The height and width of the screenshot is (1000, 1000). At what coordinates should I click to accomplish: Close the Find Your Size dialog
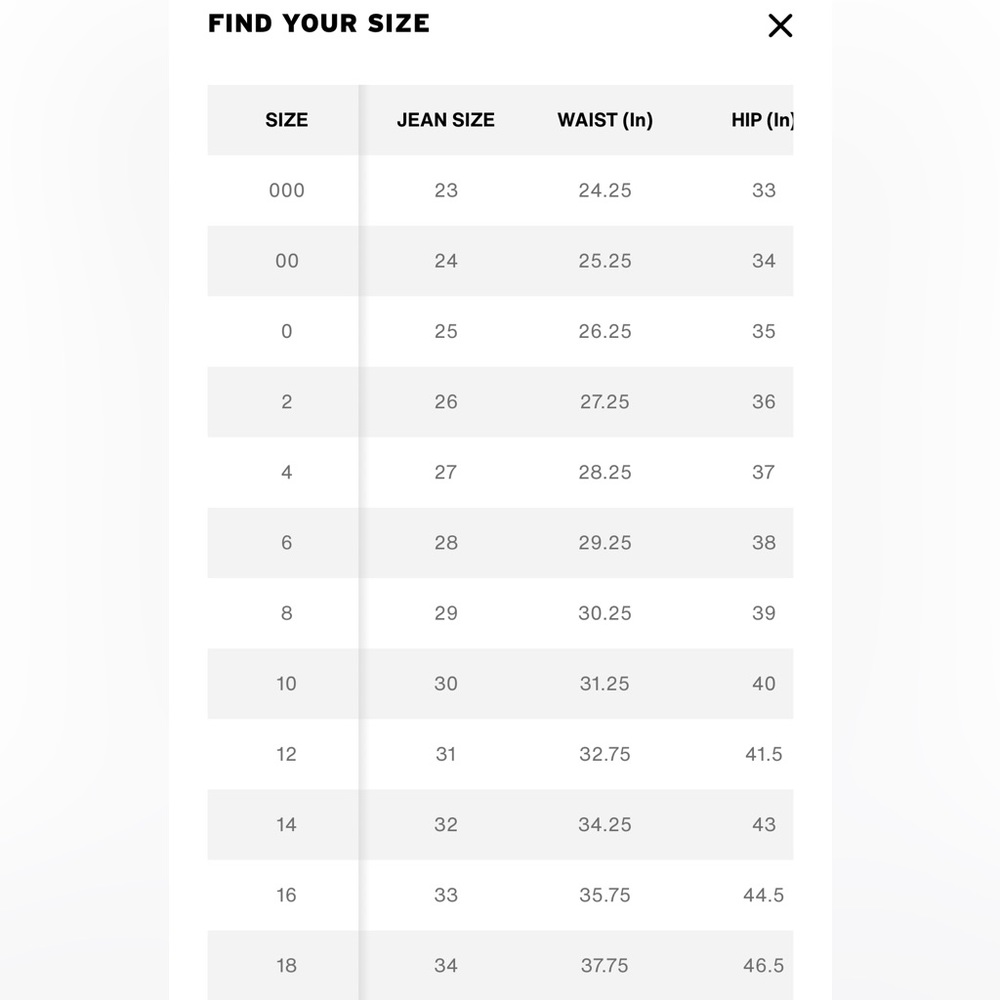pyautogui.click(x=779, y=26)
